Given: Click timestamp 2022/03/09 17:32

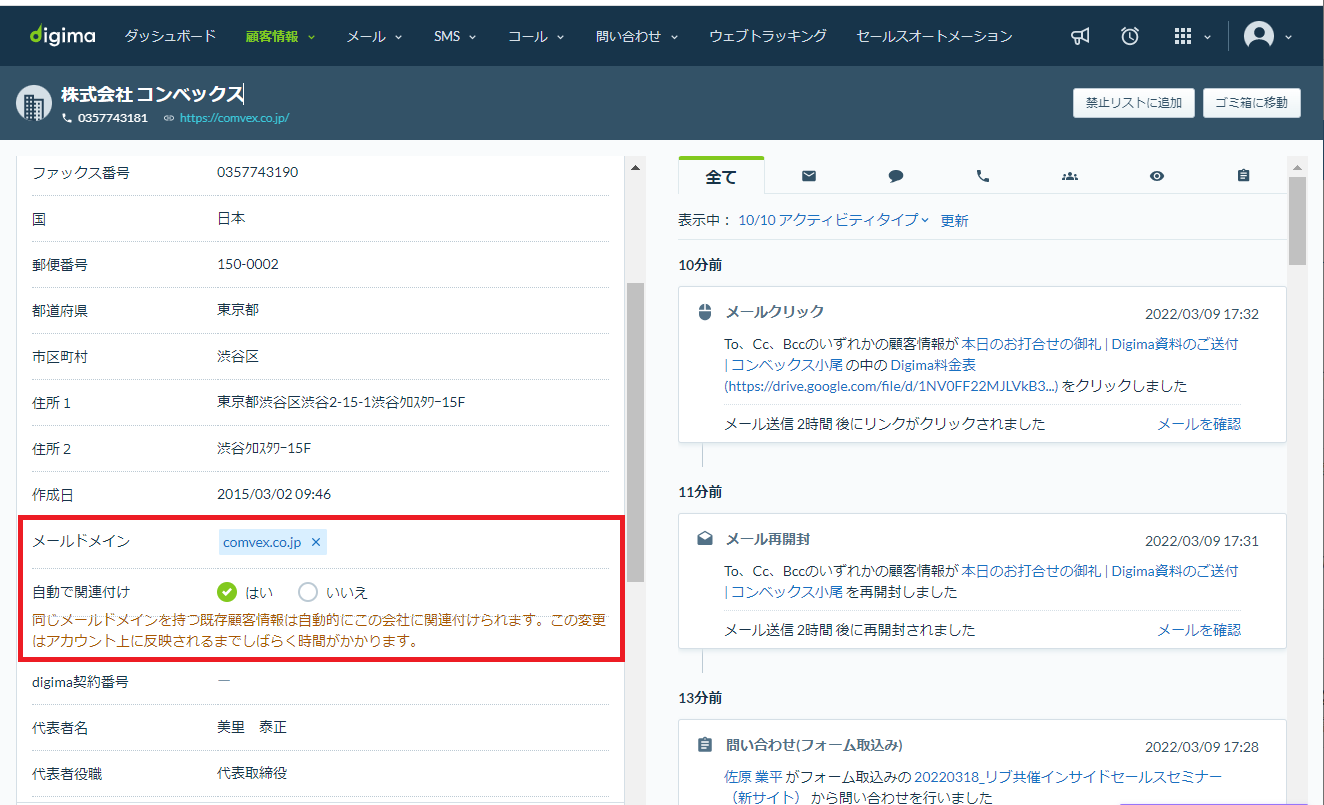Looking at the screenshot, I should [1202, 314].
